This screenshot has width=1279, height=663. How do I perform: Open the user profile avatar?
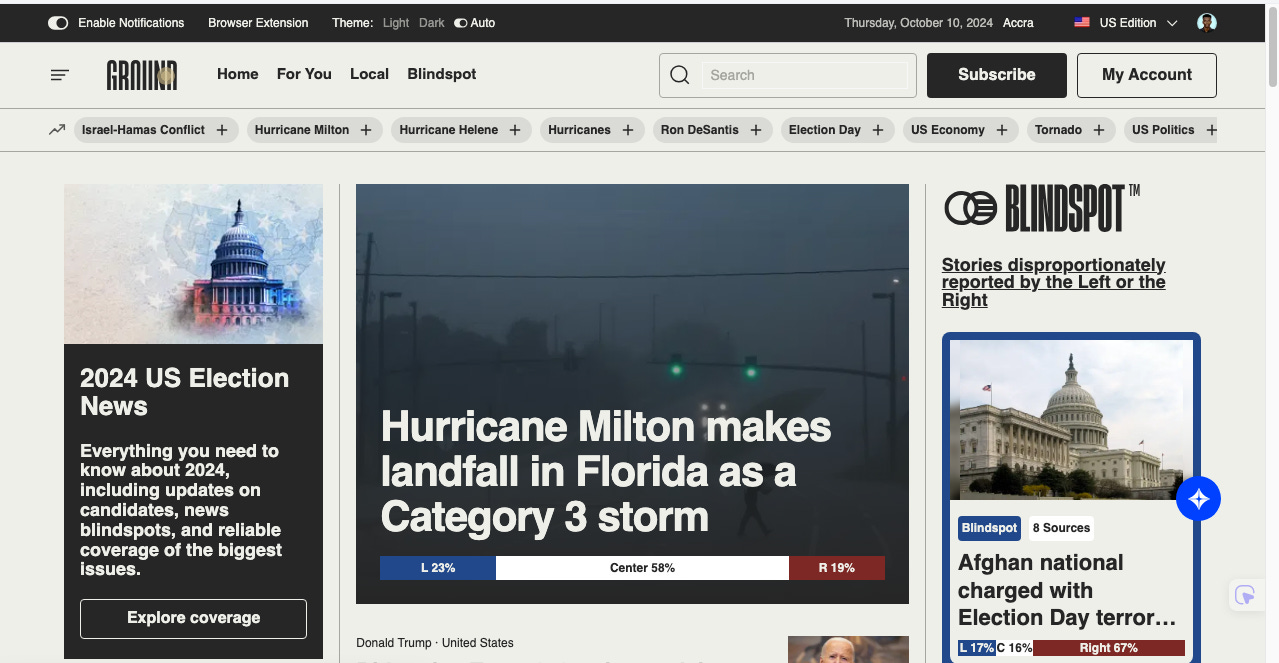[x=1207, y=23]
